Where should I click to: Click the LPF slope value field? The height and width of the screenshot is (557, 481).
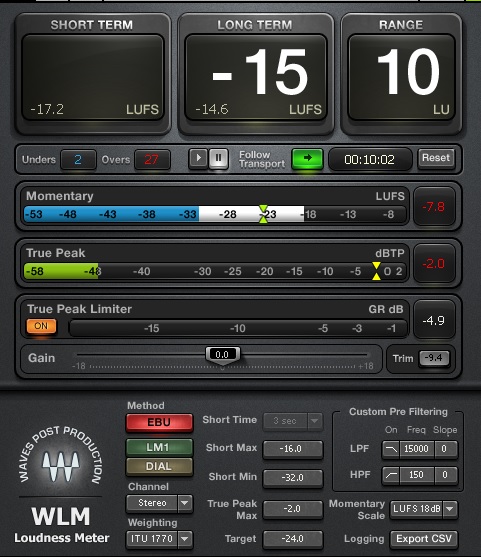(x=445, y=449)
